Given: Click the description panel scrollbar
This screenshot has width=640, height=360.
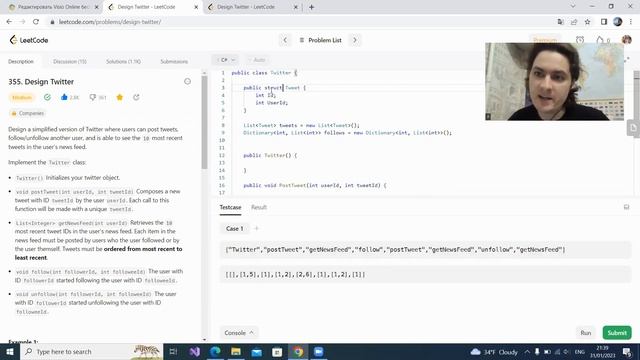Looking at the screenshot, I should click(204, 122).
